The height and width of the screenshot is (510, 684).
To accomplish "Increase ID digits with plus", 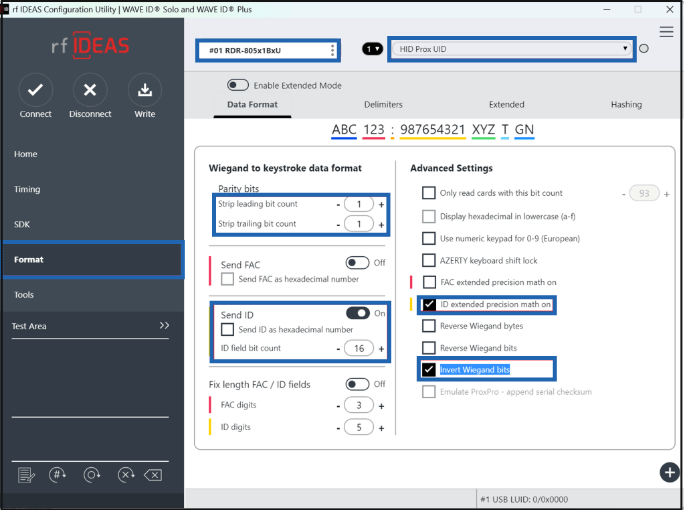I will point(381,428).
